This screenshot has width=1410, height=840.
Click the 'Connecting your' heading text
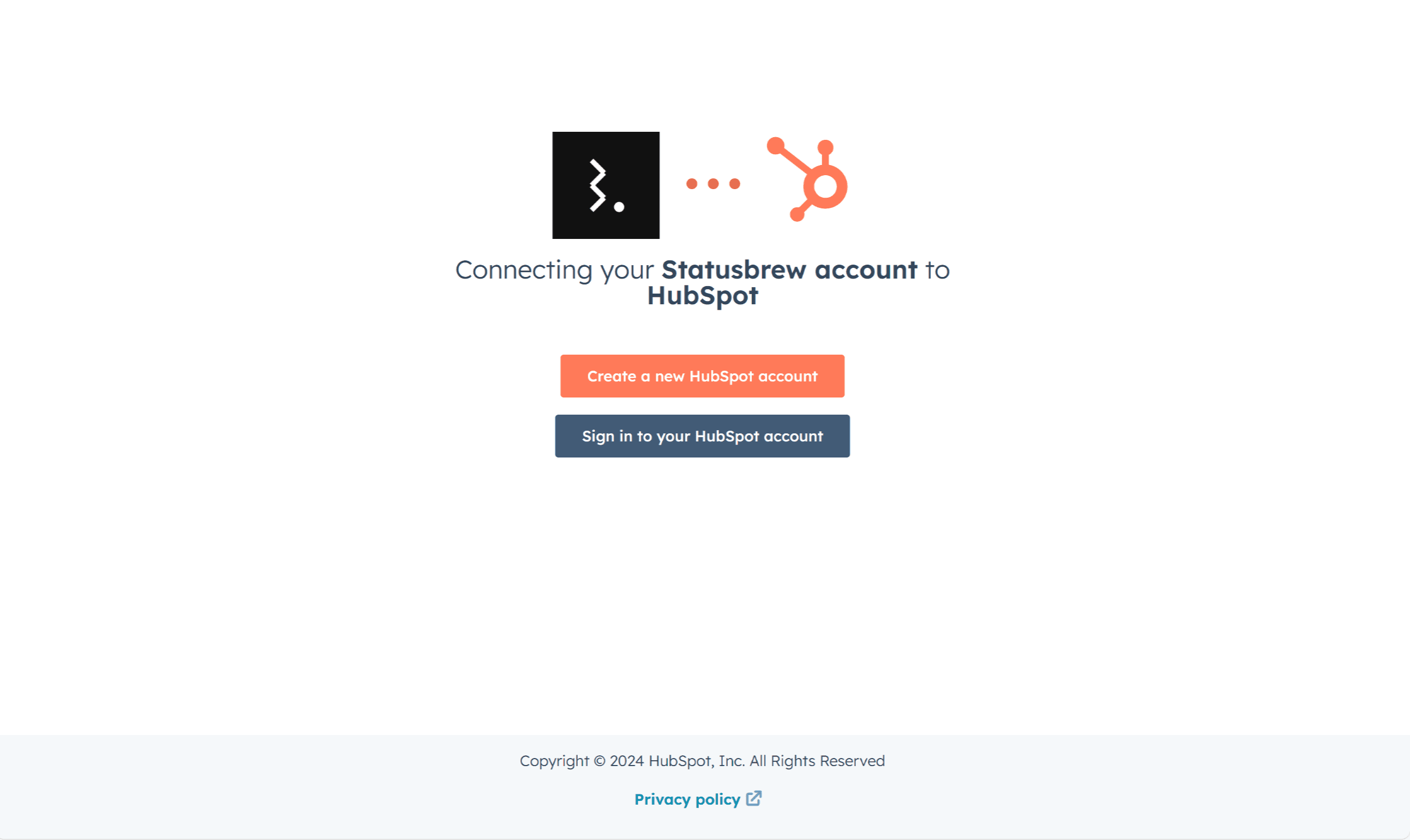[555, 270]
